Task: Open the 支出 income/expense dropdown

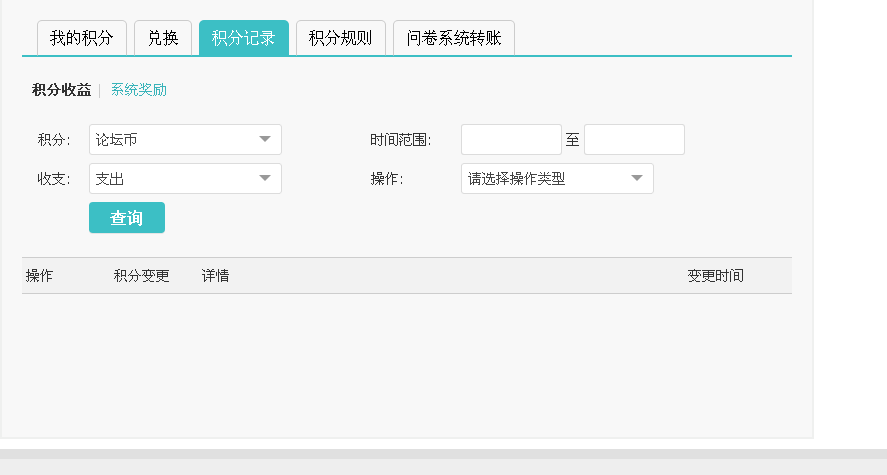Action: click(185, 179)
